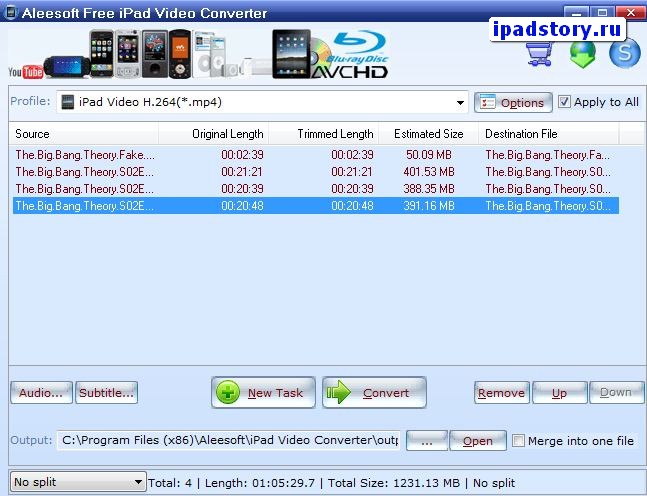Click the 00:20:48 trimmed length cell
The height and width of the screenshot is (496, 647).
tap(352, 205)
